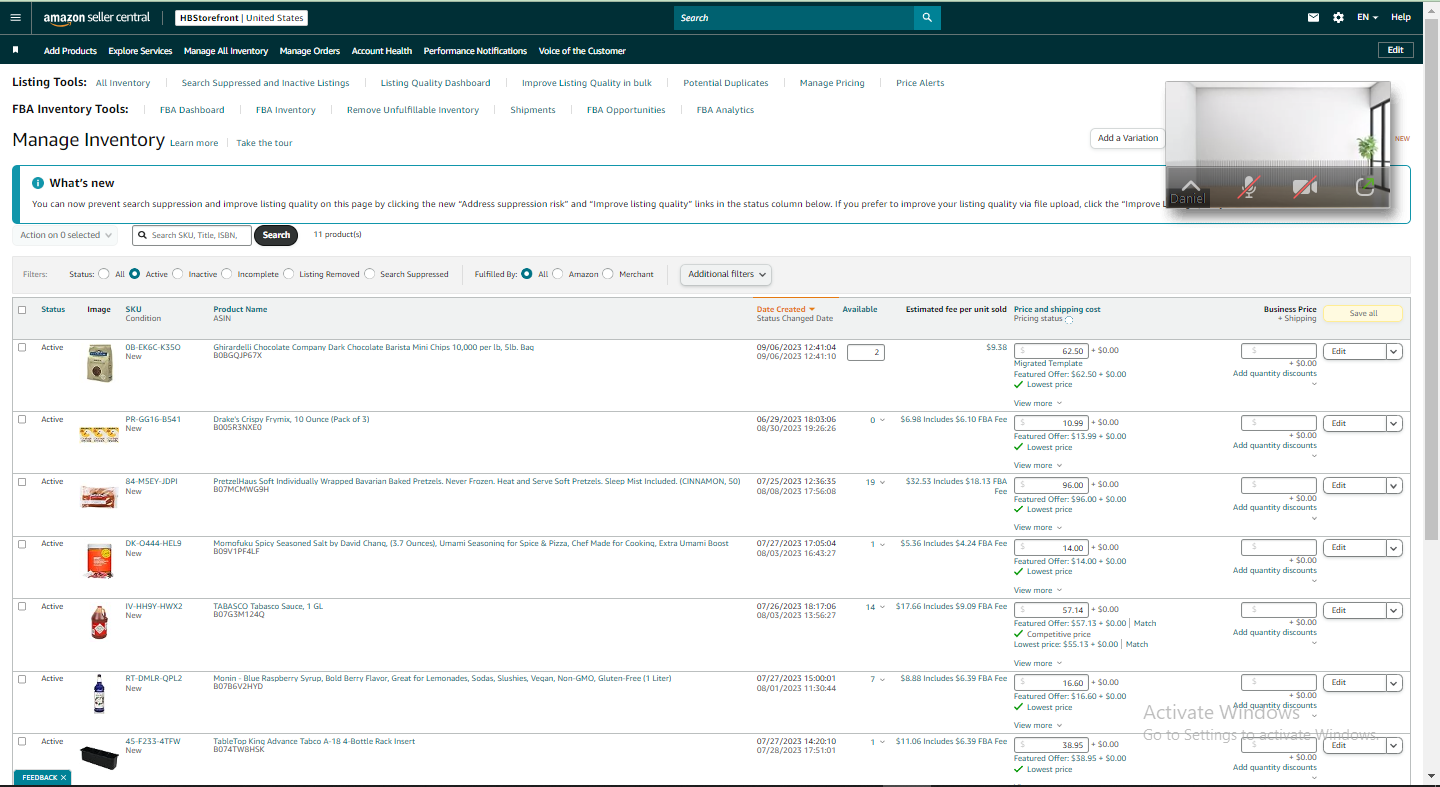Image resolution: width=1440 pixels, height=787 pixels.
Task: Open the Add Products menu
Action: pos(70,51)
